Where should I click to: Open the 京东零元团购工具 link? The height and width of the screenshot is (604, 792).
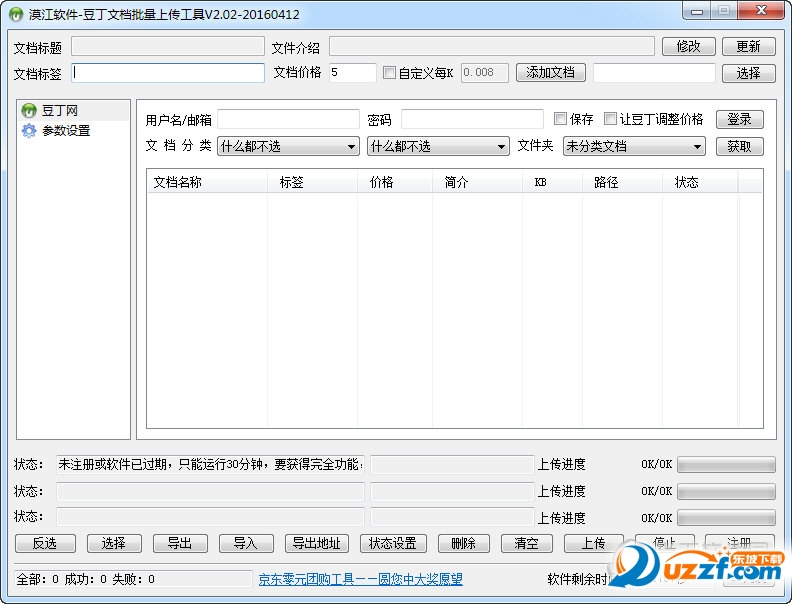pos(361,579)
